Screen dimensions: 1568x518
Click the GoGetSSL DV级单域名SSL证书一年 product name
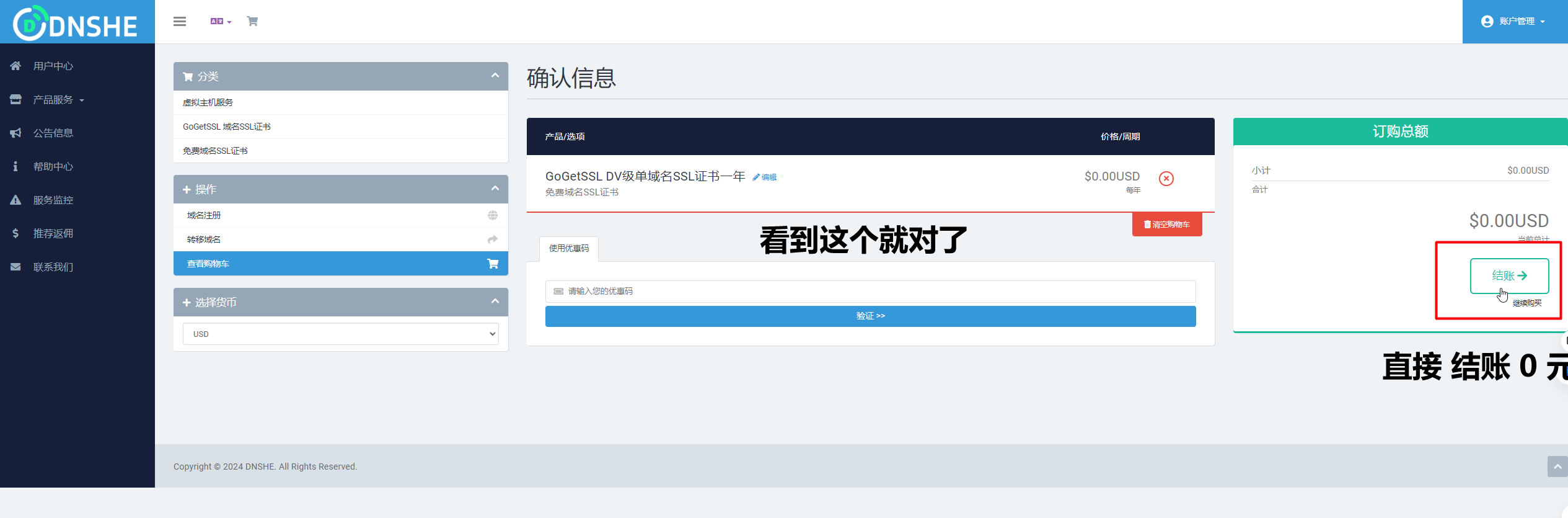point(645,177)
